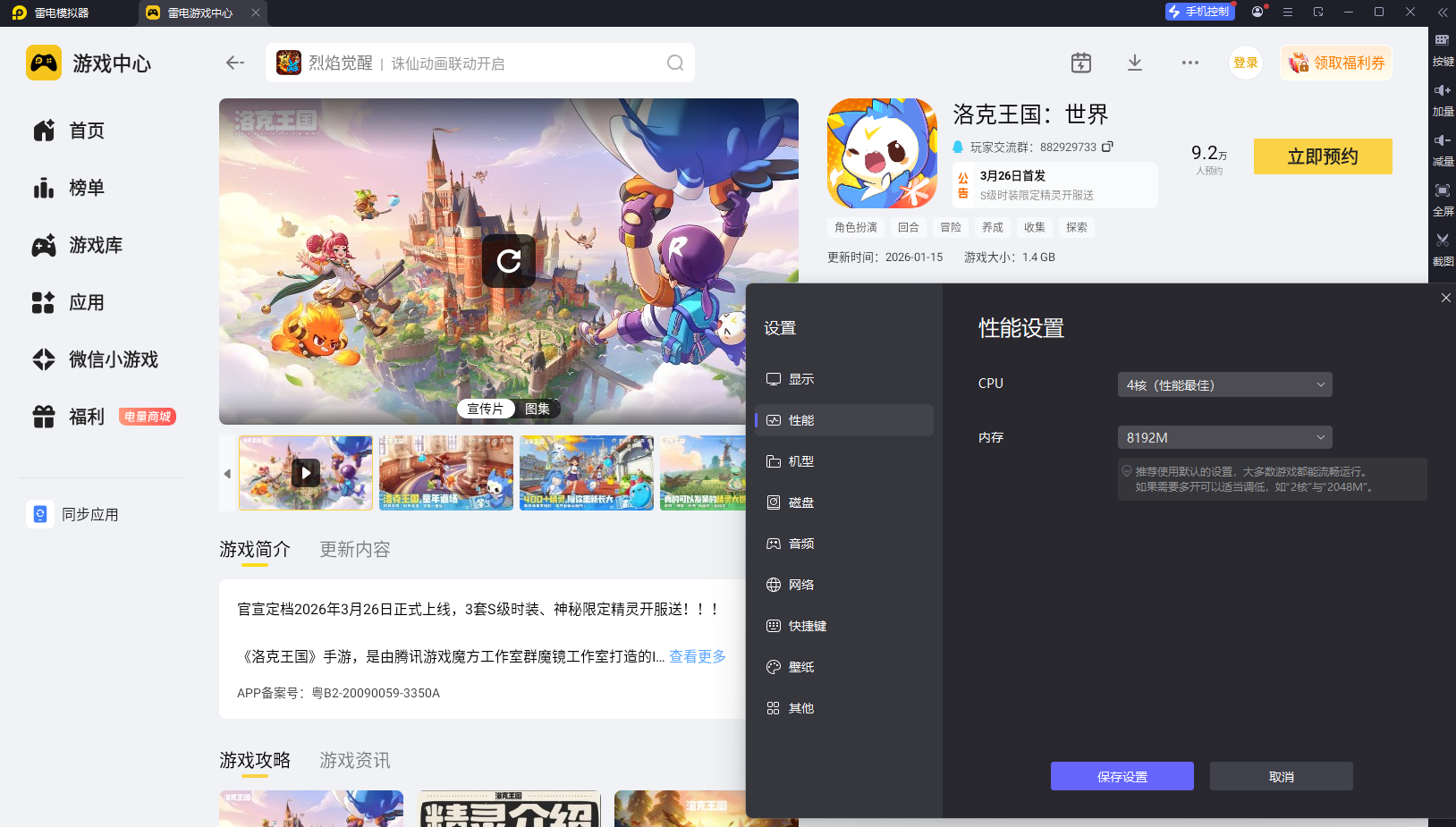1456x827 pixels.
Task: Open 同步应用 sync apps
Action: (73, 514)
